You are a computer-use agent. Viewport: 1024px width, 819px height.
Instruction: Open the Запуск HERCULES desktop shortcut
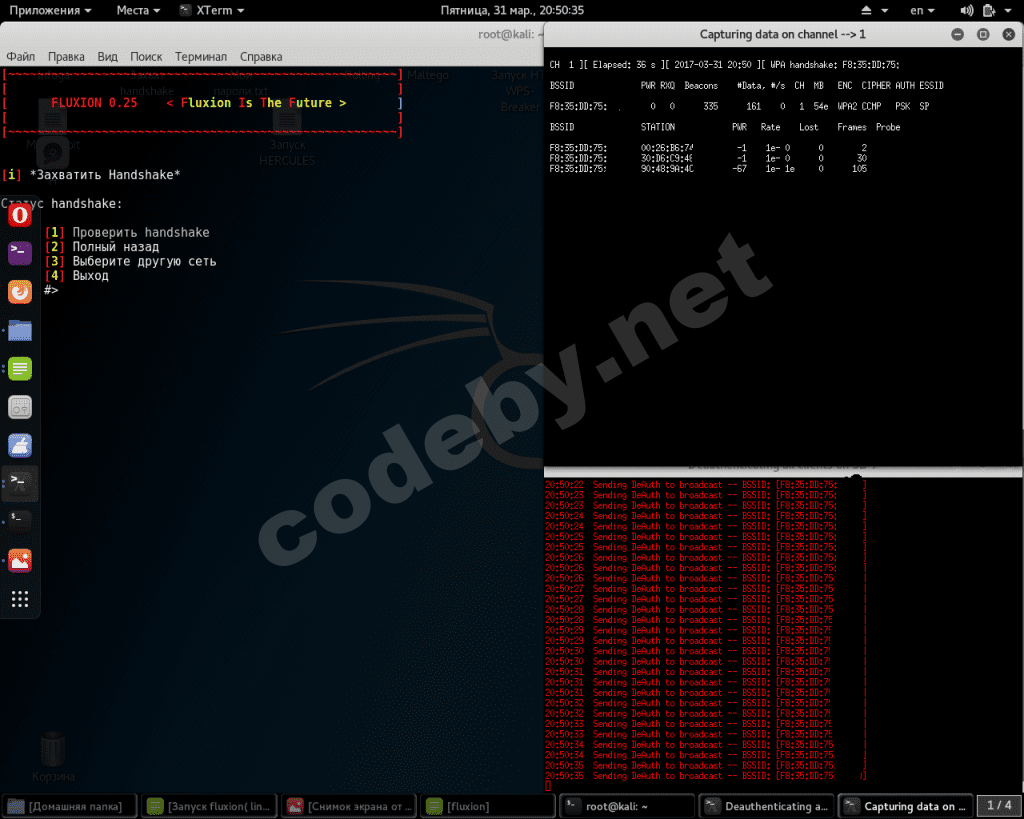(287, 138)
